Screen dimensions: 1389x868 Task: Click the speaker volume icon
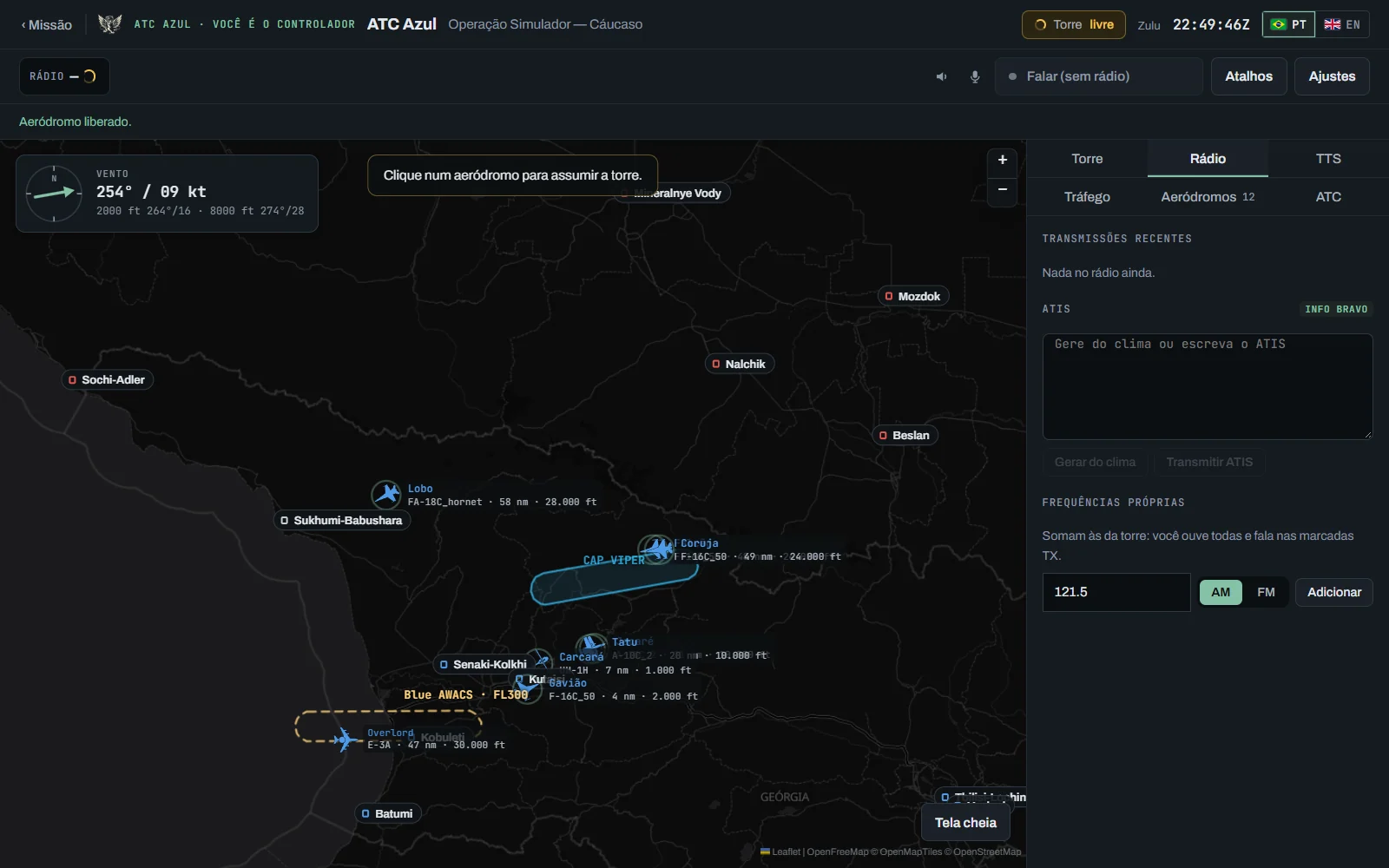point(941,76)
